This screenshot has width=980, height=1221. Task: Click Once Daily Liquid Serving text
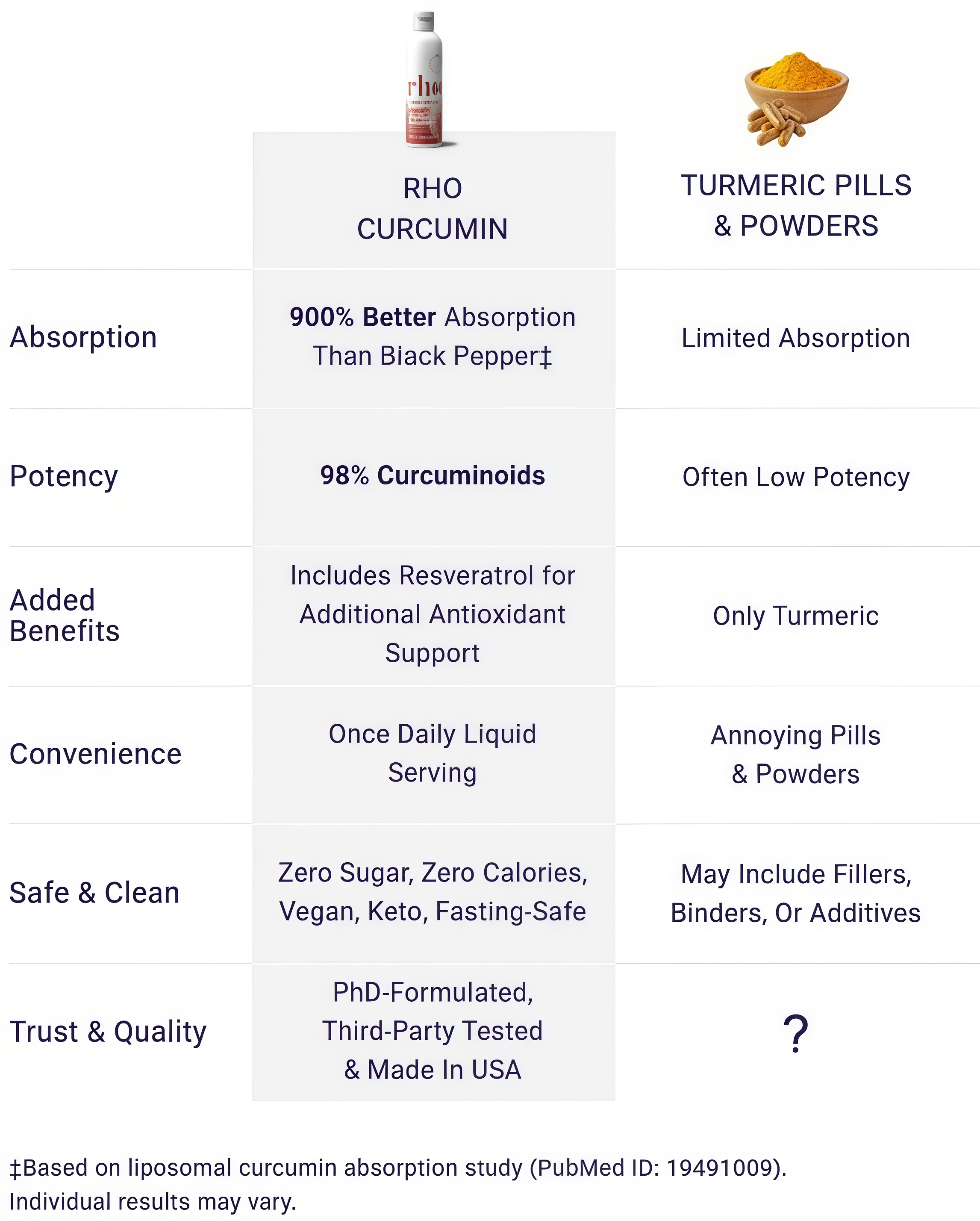(433, 753)
